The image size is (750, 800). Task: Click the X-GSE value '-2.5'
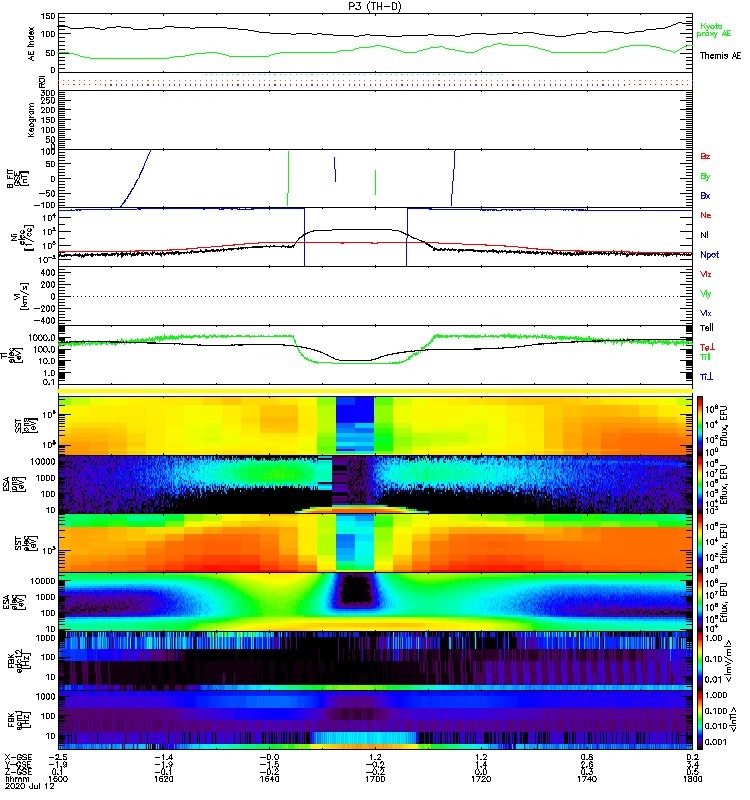(x=58, y=757)
